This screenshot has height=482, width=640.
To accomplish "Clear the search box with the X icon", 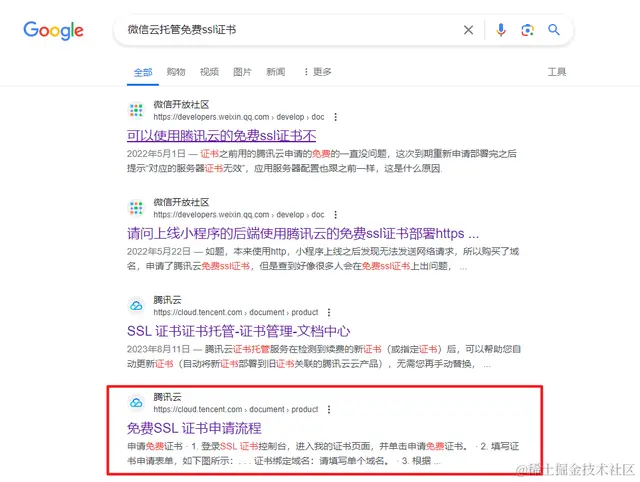I will 469,30.
